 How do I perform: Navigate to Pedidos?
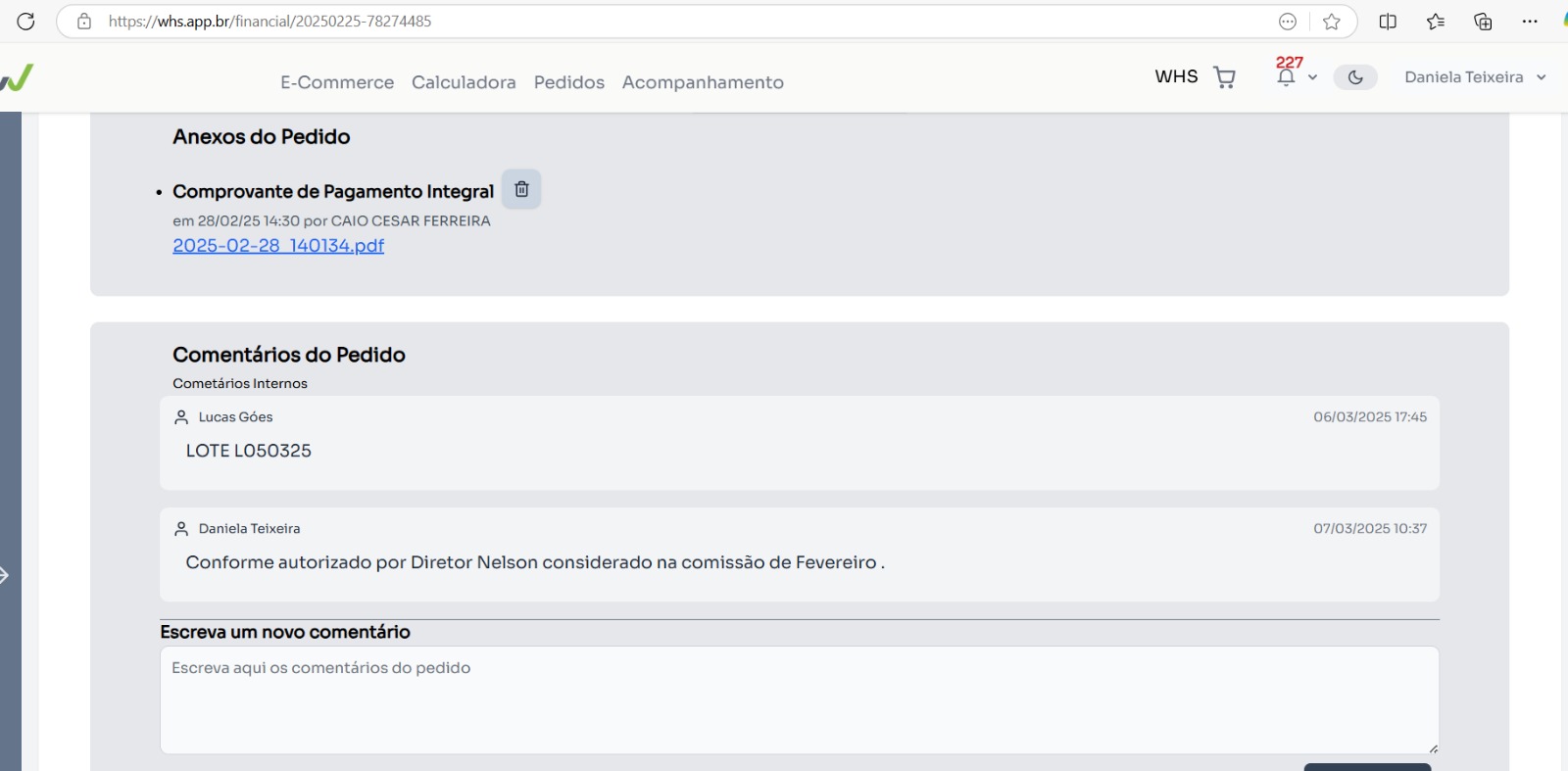568,82
